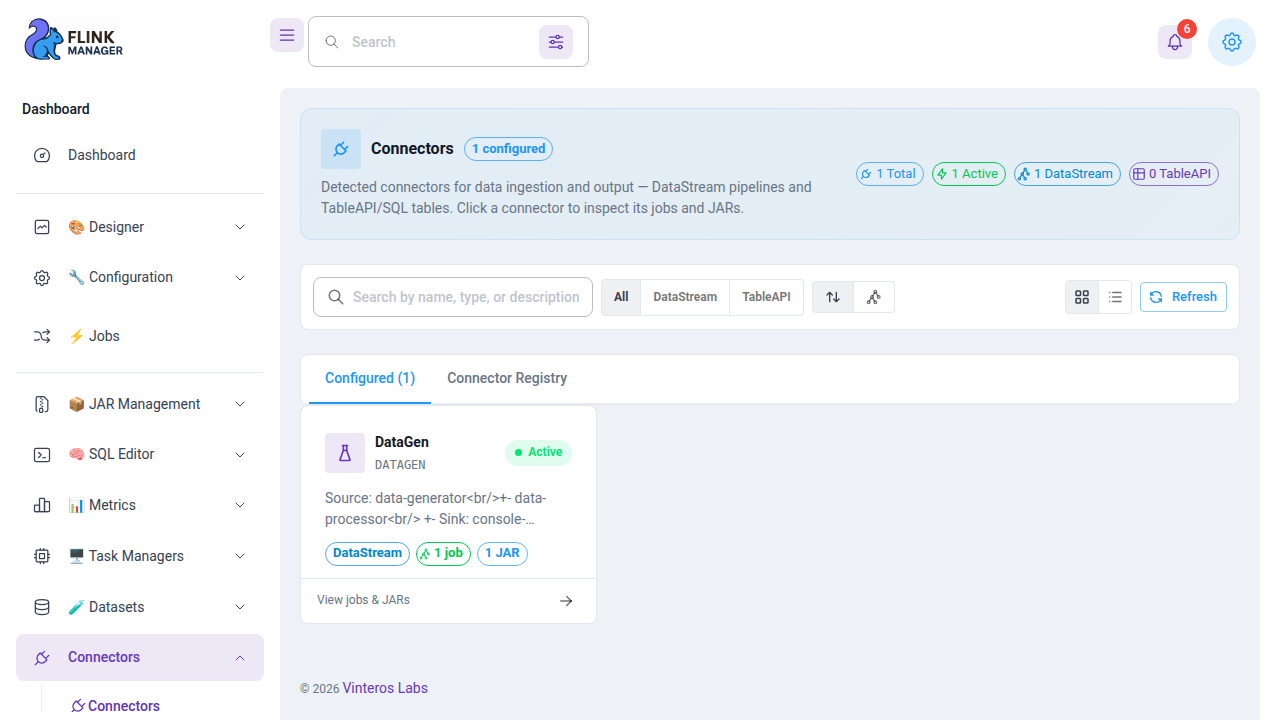Click the 1 Active status chip

pos(969,174)
